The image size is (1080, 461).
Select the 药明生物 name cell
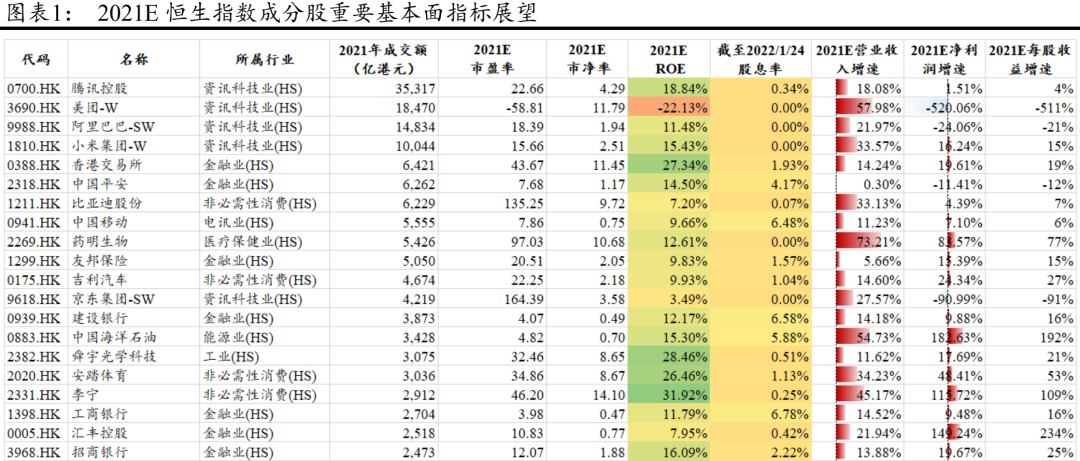101,243
